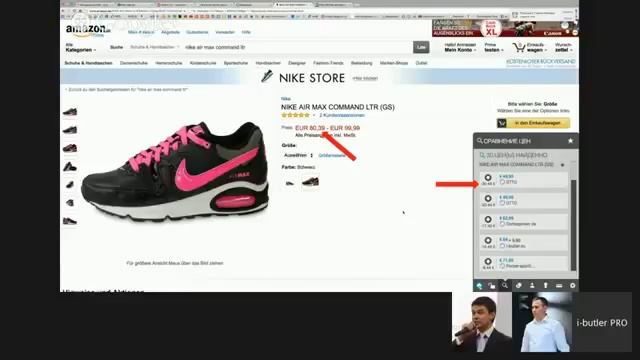Click the i-butler search tab icon
Screen dimensions: 640x360
[x=505, y=285]
